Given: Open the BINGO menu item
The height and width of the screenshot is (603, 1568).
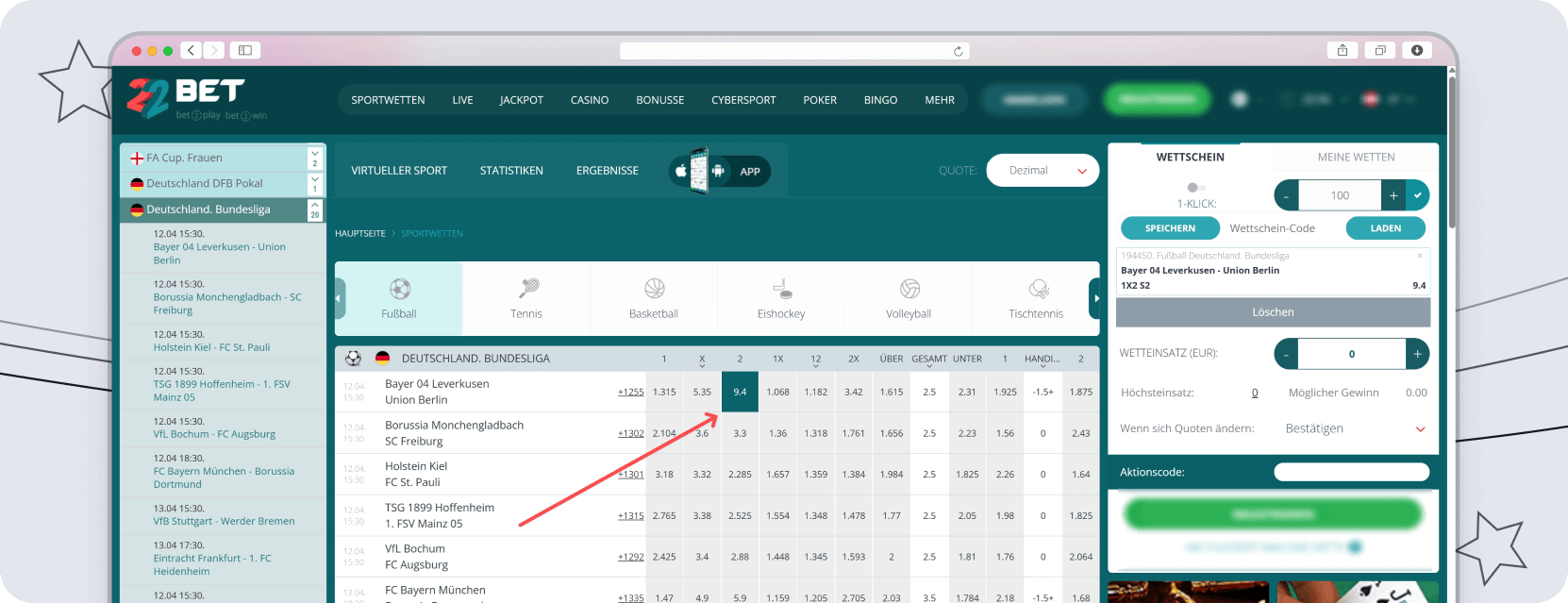Looking at the screenshot, I should pyautogui.click(x=881, y=100).
